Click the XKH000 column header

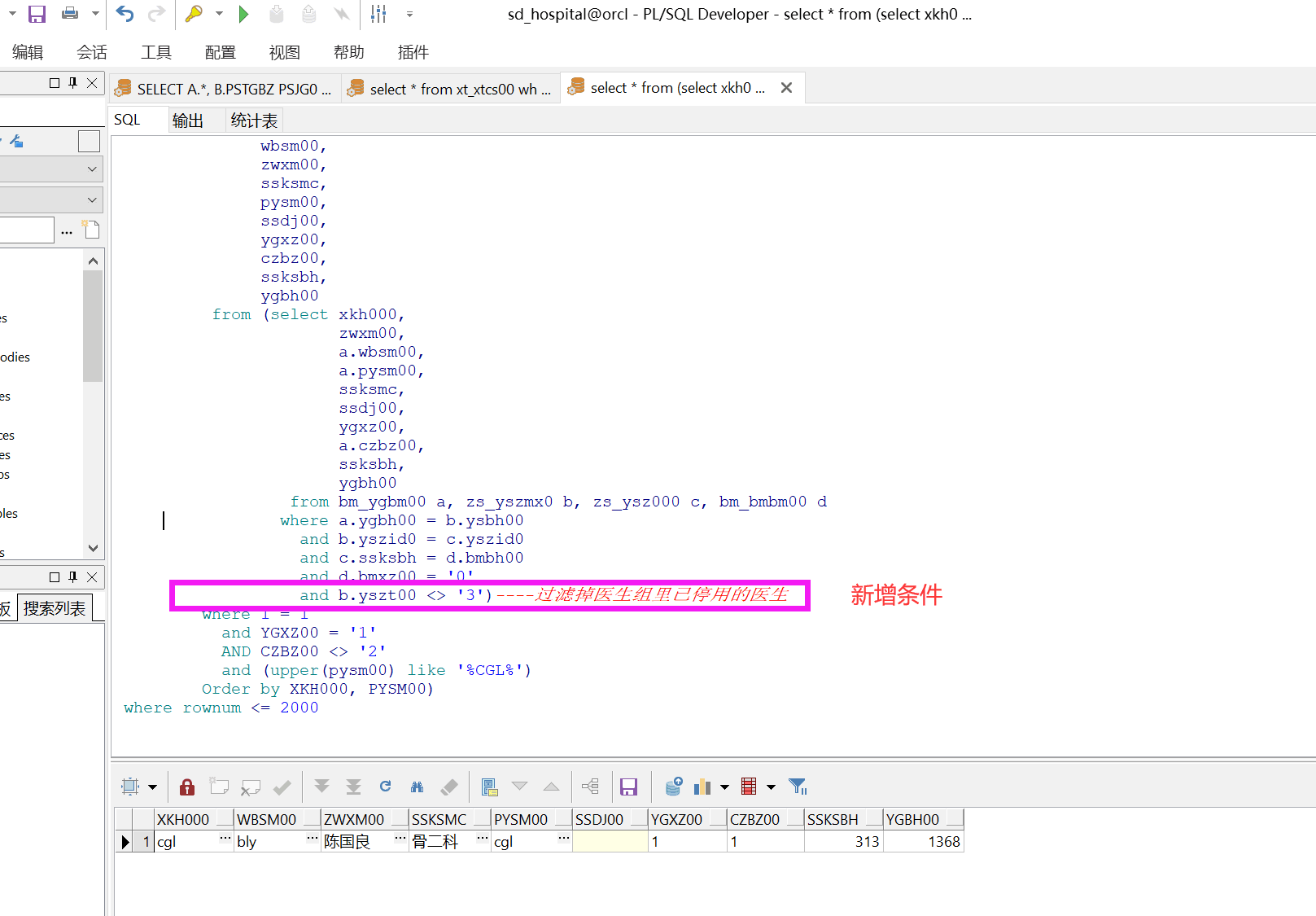click(x=183, y=819)
